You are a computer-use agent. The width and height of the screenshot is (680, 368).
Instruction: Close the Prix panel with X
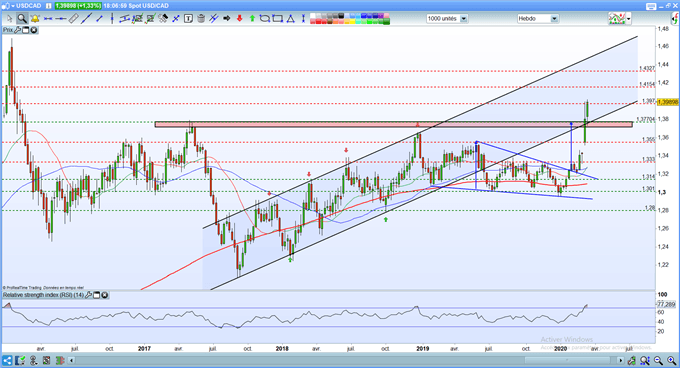[x=33, y=30]
